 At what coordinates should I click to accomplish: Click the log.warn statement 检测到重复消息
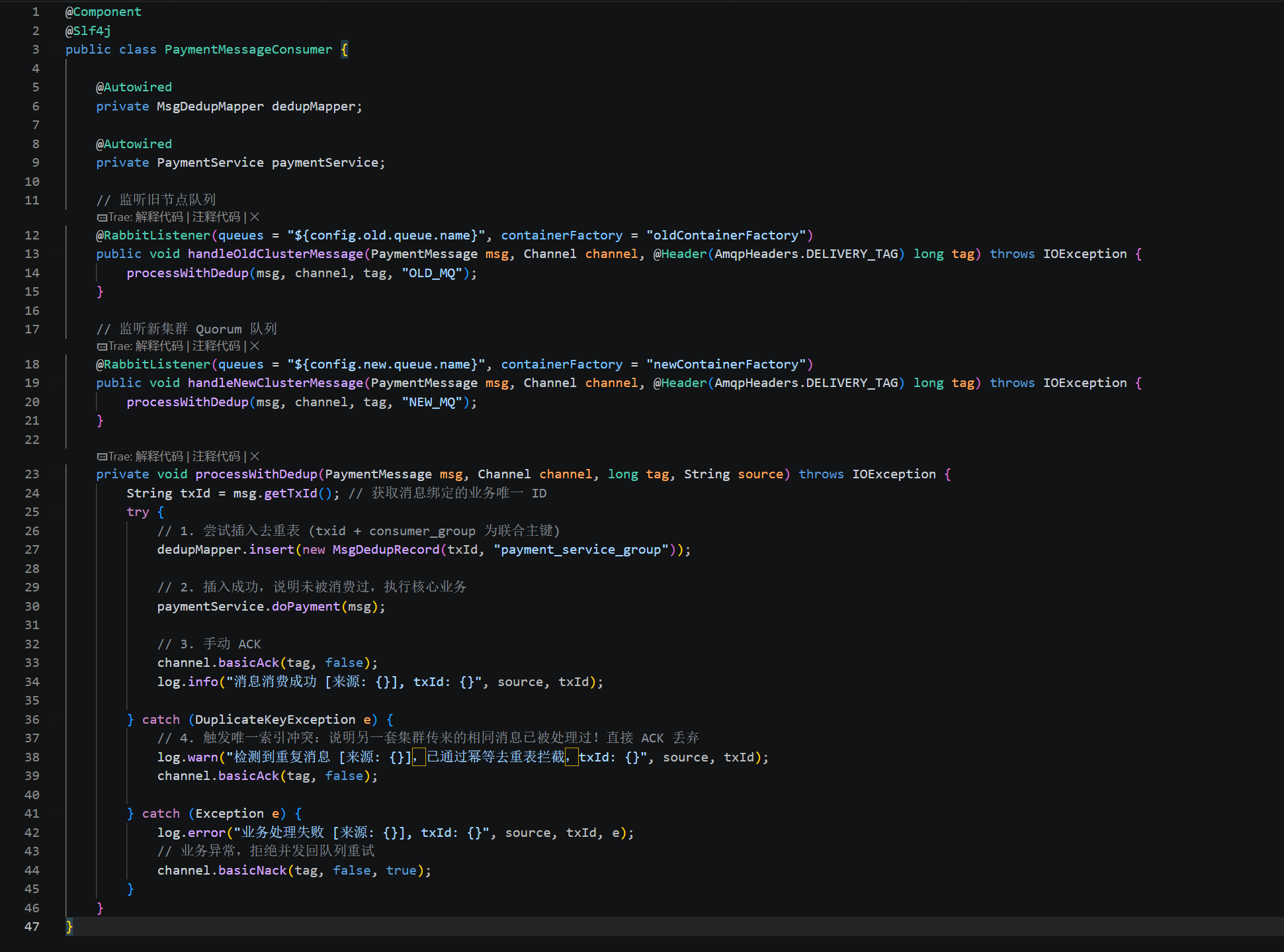pos(463,757)
